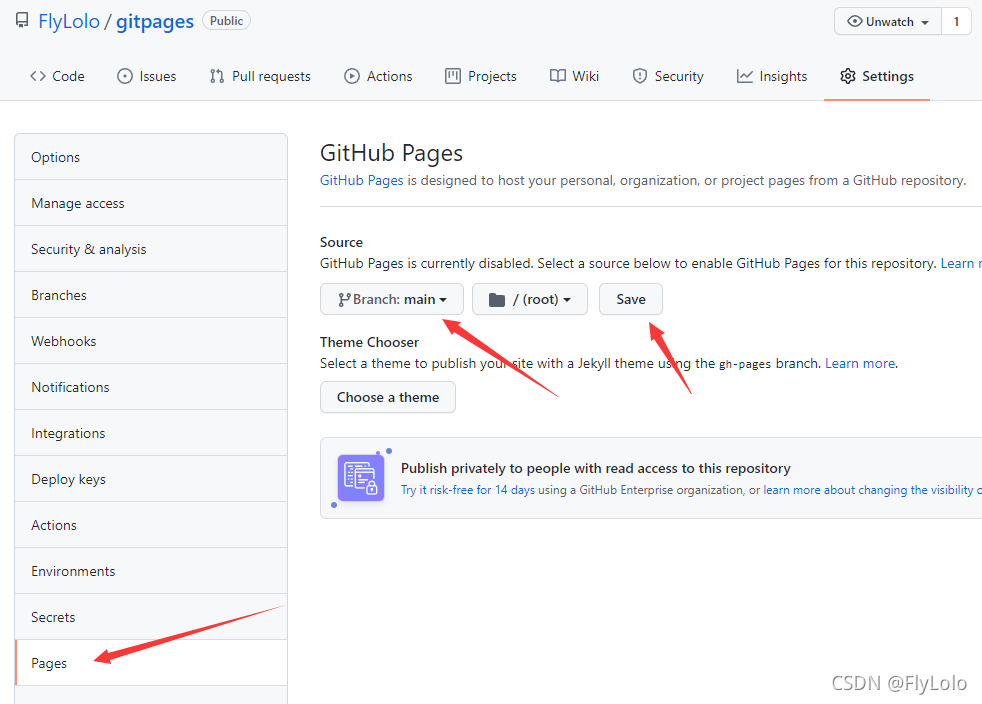Click the Code tab angle-brackets icon
Viewport: 982px width, 704px height.
point(38,76)
